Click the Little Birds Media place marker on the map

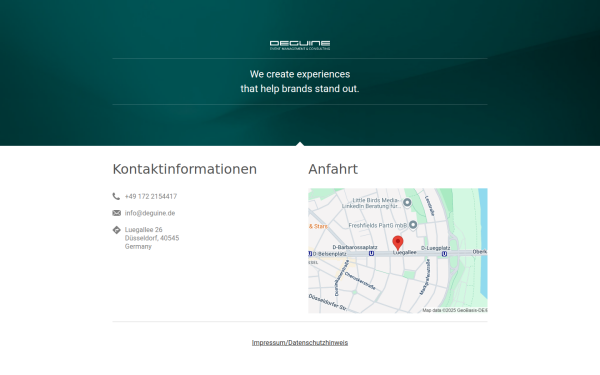point(407,202)
